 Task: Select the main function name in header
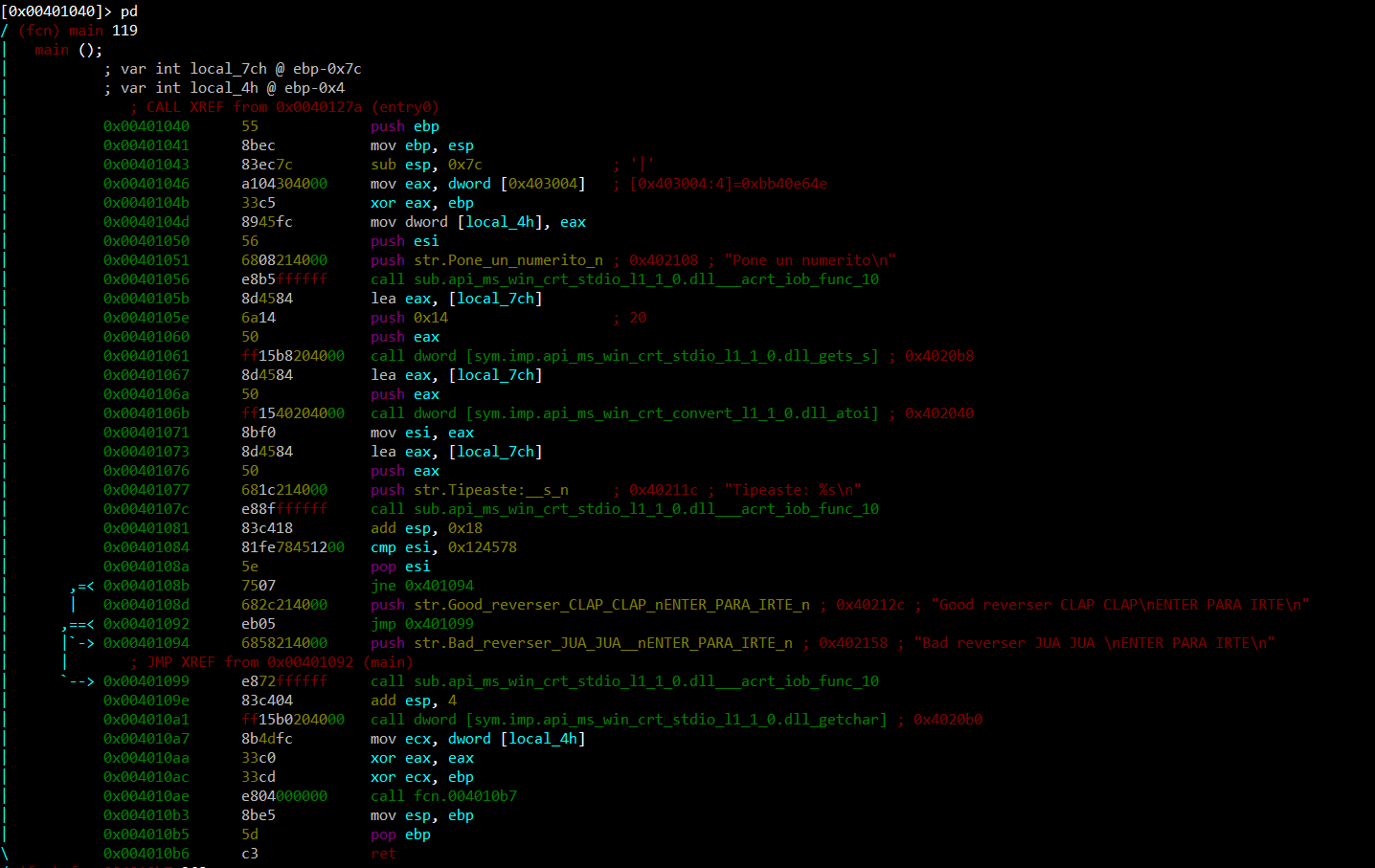[85, 31]
